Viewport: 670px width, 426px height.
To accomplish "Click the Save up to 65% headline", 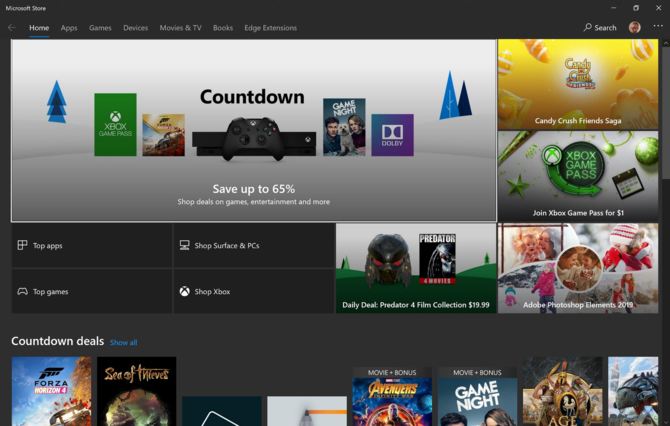I will (254, 189).
